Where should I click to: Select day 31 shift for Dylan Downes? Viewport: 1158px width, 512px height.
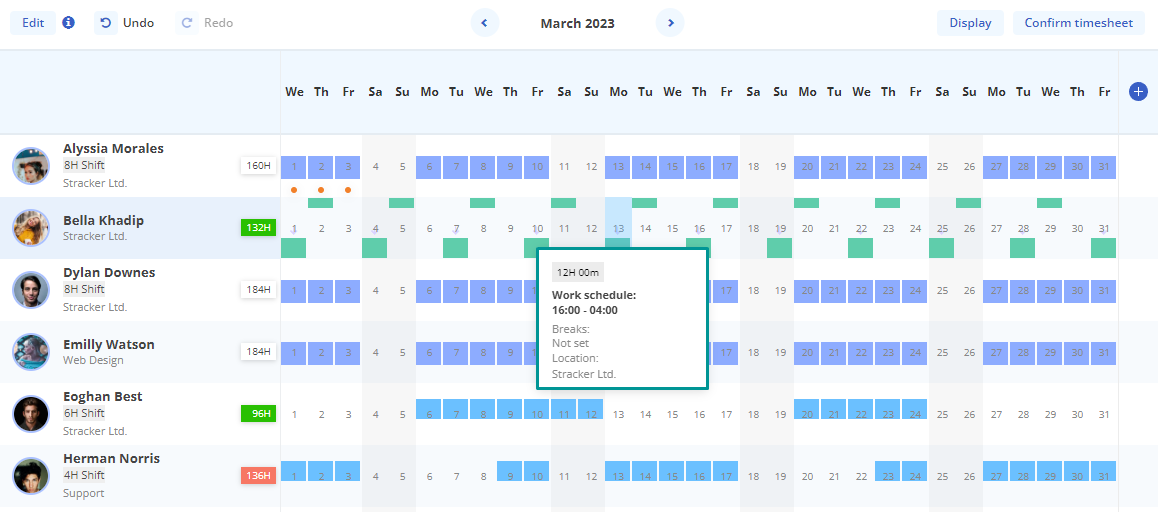point(1103,291)
